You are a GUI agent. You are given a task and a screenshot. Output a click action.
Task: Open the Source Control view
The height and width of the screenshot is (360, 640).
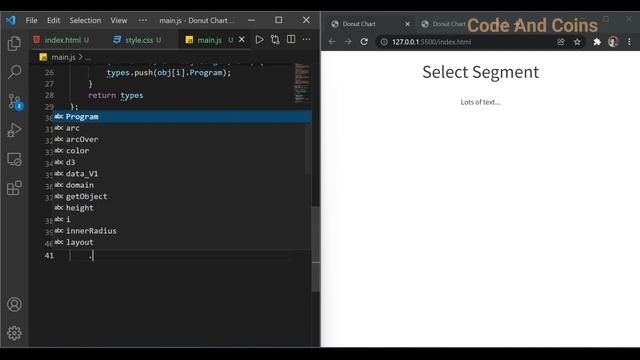pos(15,101)
